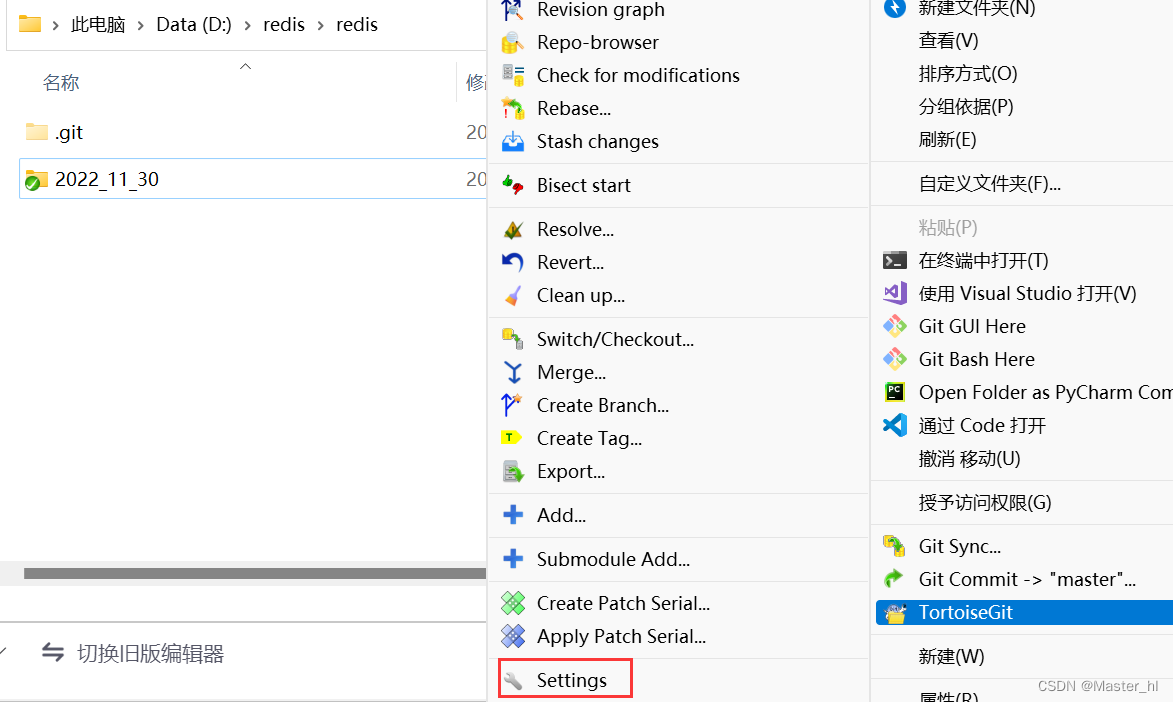Image resolution: width=1173 pixels, height=702 pixels.
Task: Click the Revert arrow icon
Action: (x=512, y=262)
